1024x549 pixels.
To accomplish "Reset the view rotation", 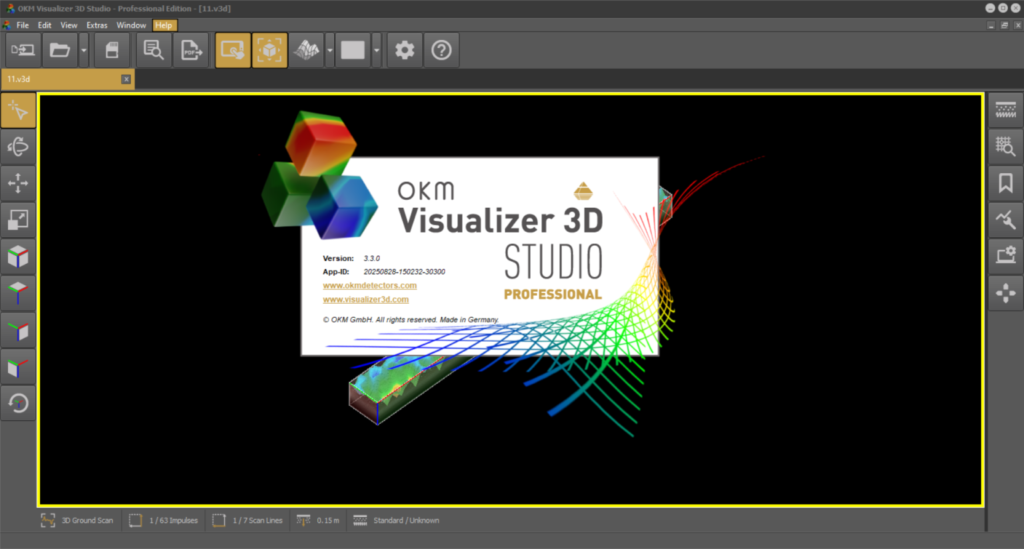I will (19, 403).
